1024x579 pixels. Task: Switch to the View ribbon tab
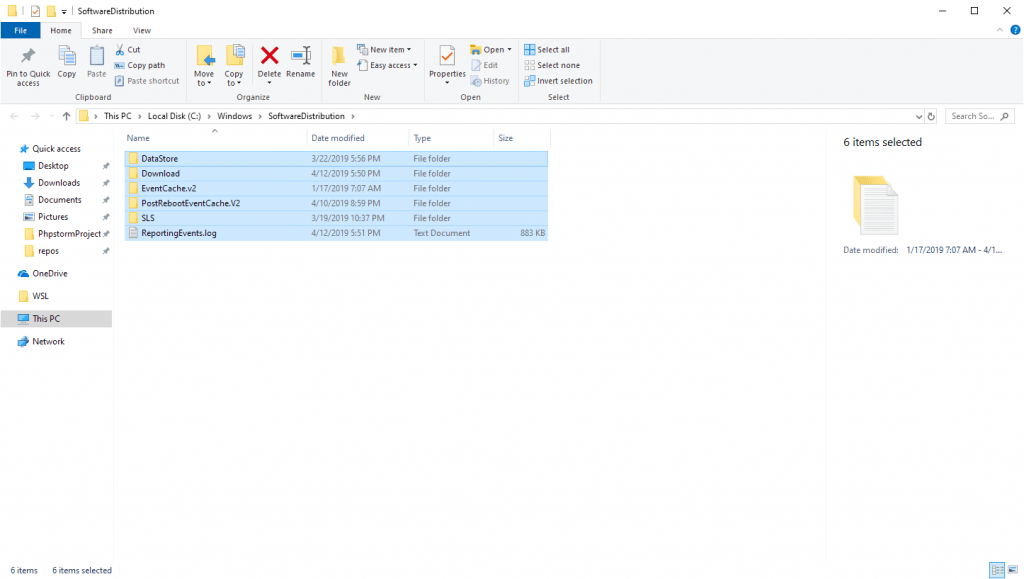pos(142,31)
